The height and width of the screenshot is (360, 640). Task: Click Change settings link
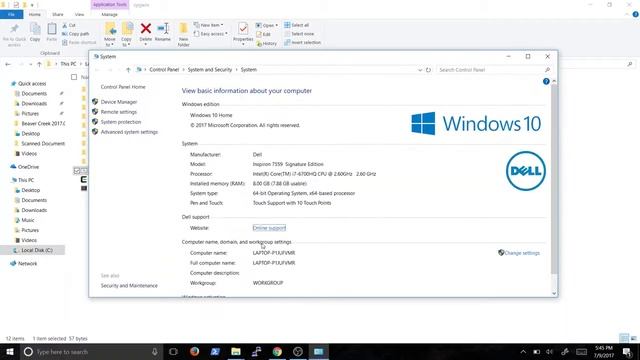pyautogui.click(x=522, y=253)
